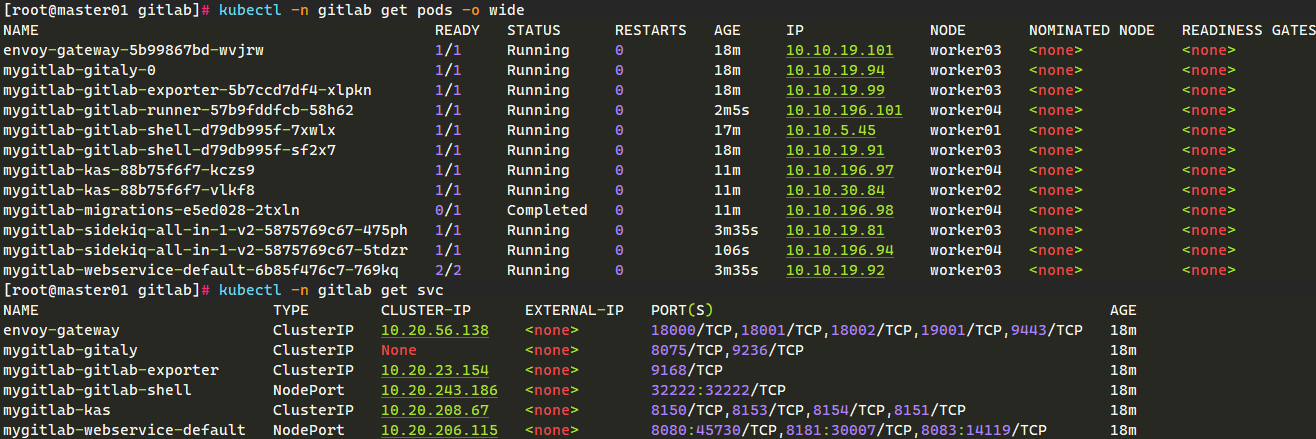Click webservice ports starting 8080:45730/TCP
Viewport: 1316px width, 439px height.
849,430
